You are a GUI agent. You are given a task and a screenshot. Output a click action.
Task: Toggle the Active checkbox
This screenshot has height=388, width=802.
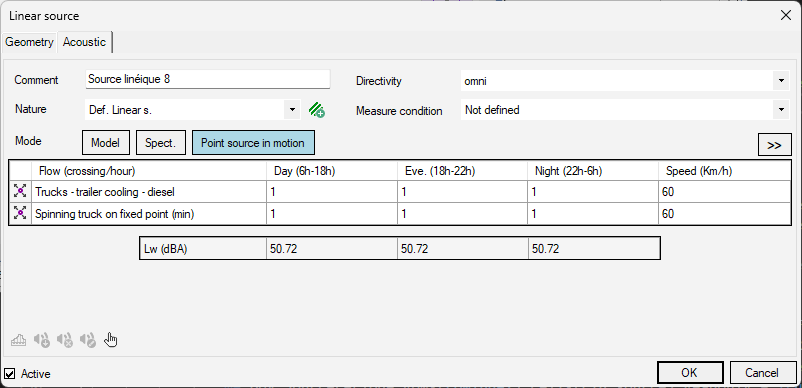(x=9, y=374)
